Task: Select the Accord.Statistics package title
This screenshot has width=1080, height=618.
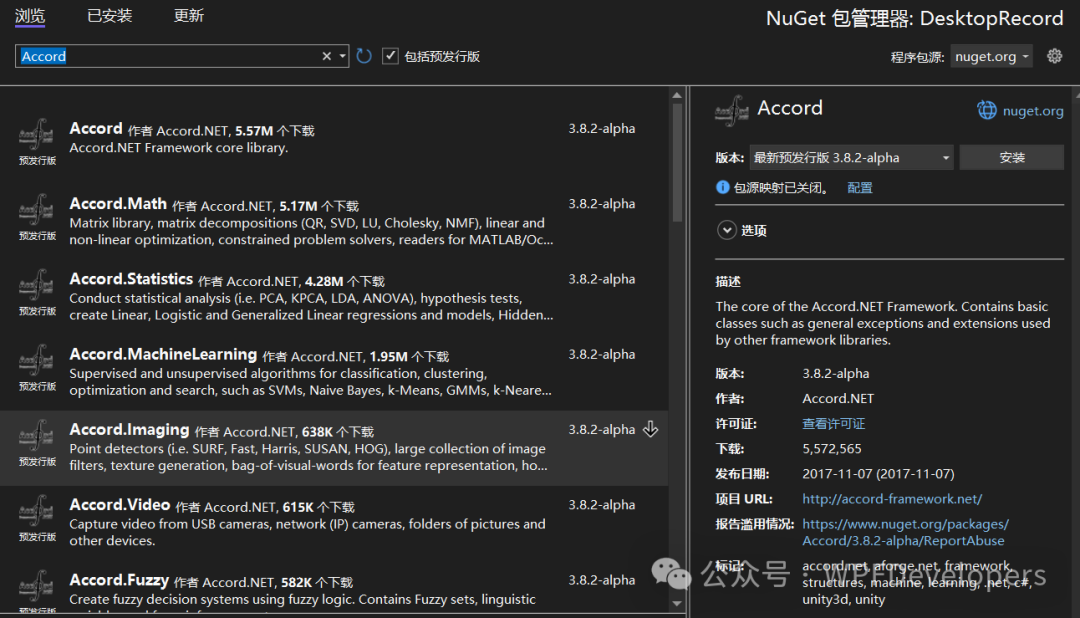Action: point(131,279)
